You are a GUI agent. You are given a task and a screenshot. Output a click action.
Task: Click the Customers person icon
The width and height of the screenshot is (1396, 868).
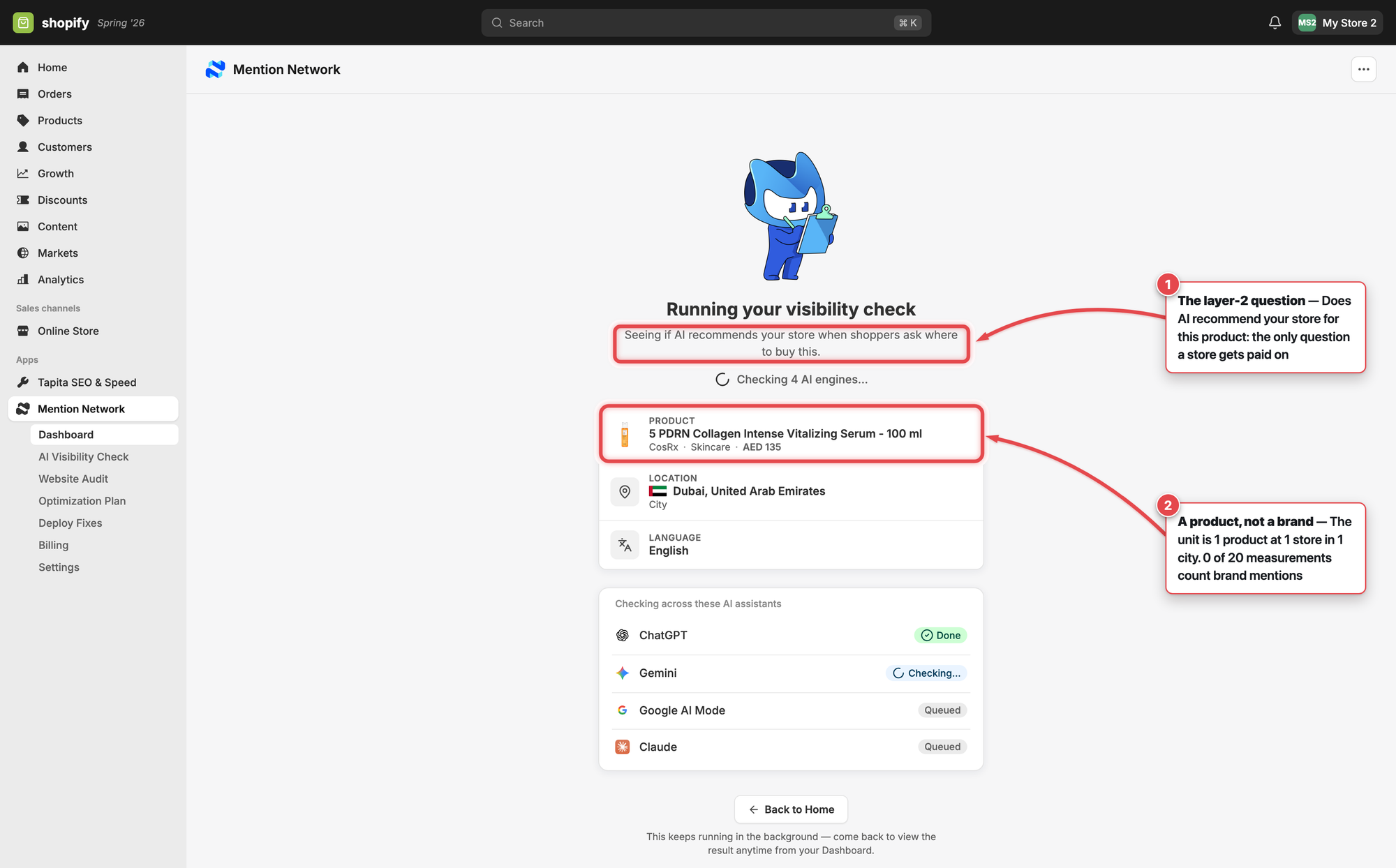[23, 147]
